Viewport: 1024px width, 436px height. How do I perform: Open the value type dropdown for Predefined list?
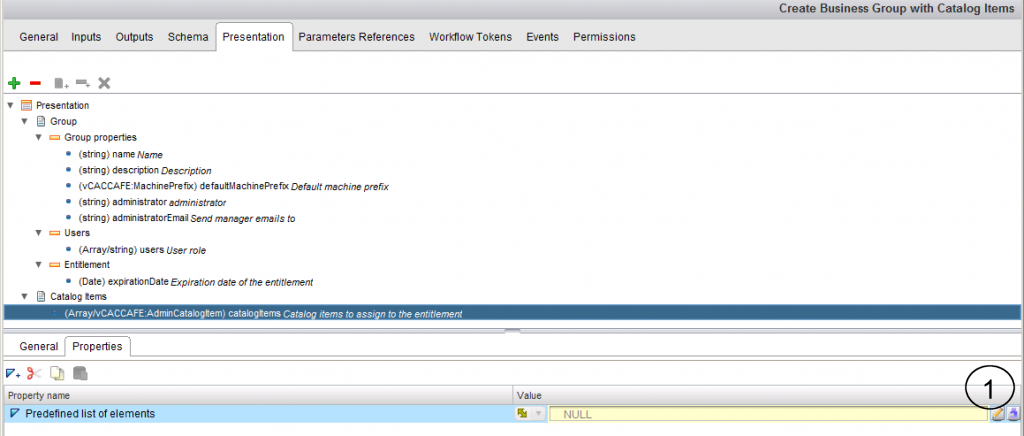[x=529, y=414]
